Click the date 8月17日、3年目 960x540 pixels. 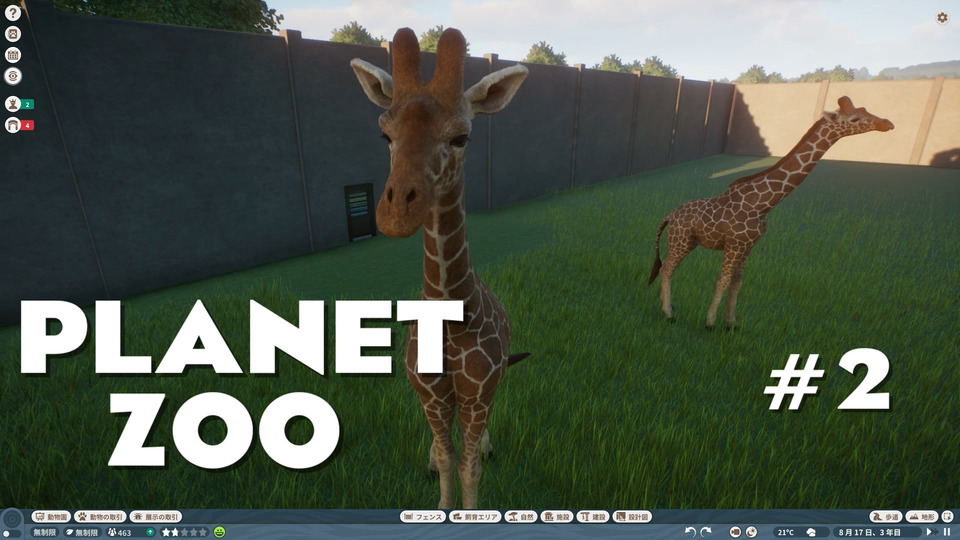[x=869, y=533]
